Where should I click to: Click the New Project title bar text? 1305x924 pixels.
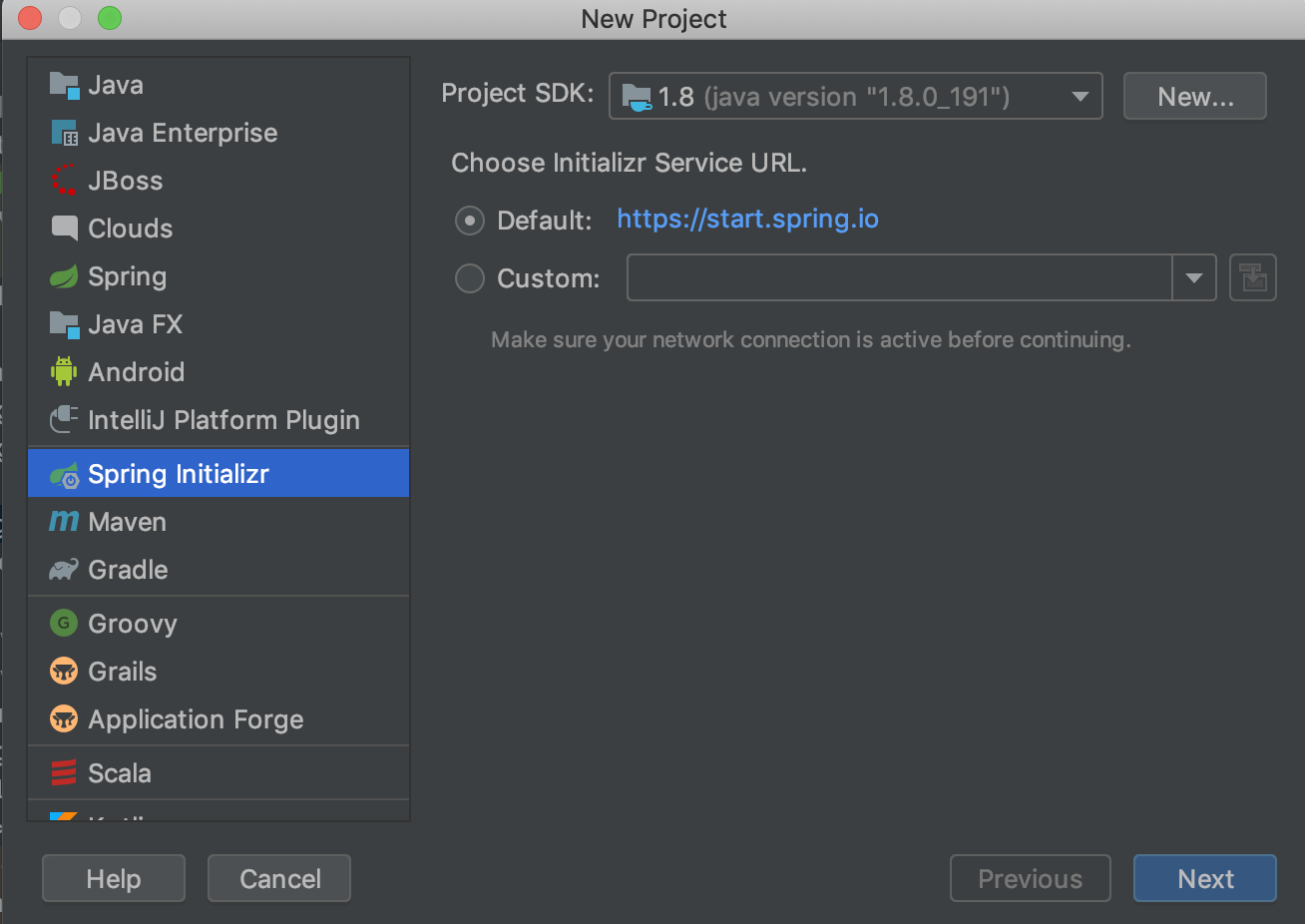653,19
